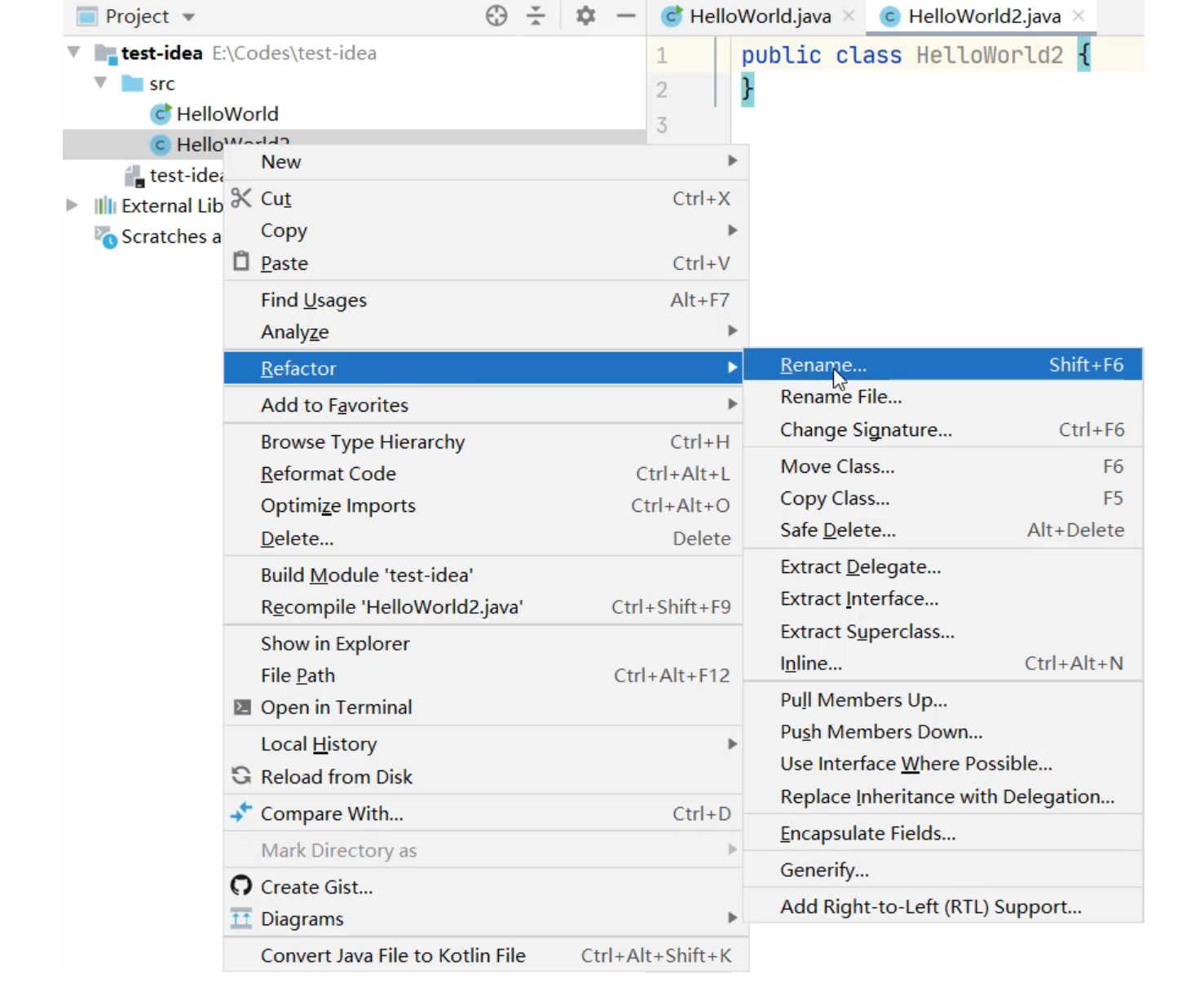Expand the Local History submenu arrow
The image size is (1204, 983).
pyautogui.click(x=733, y=743)
